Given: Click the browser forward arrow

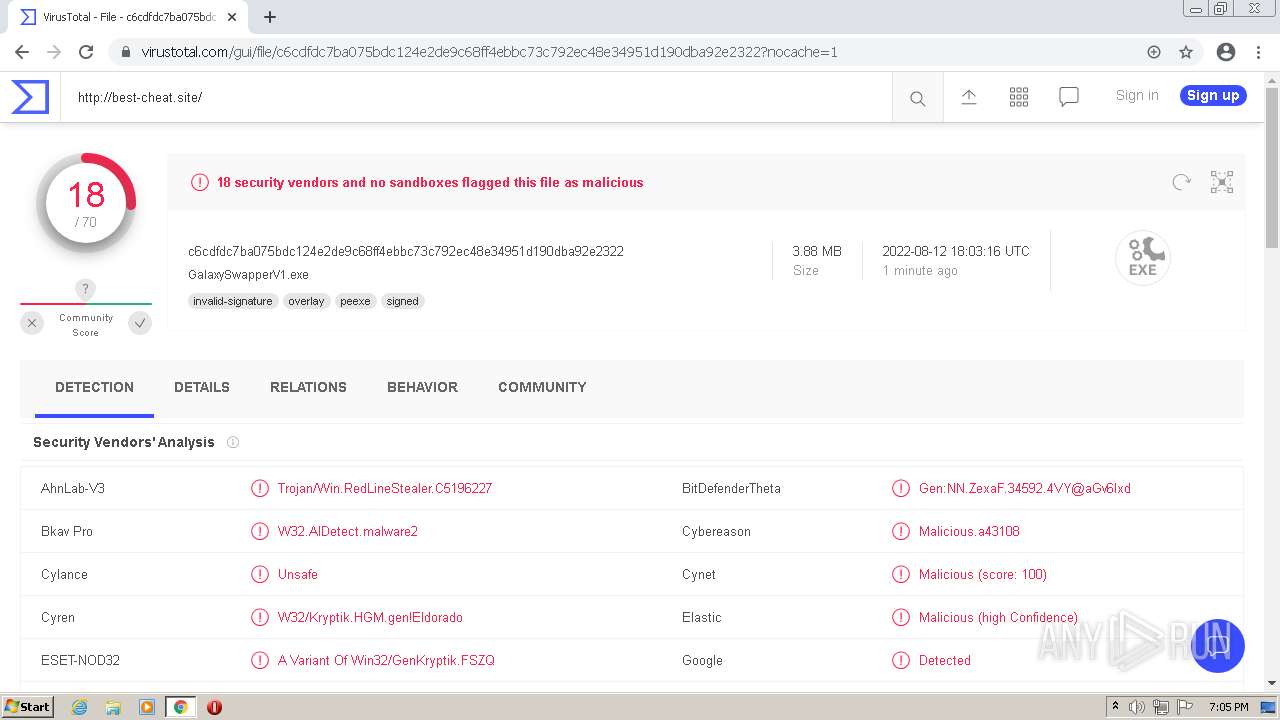Looking at the screenshot, I should click(x=54, y=52).
